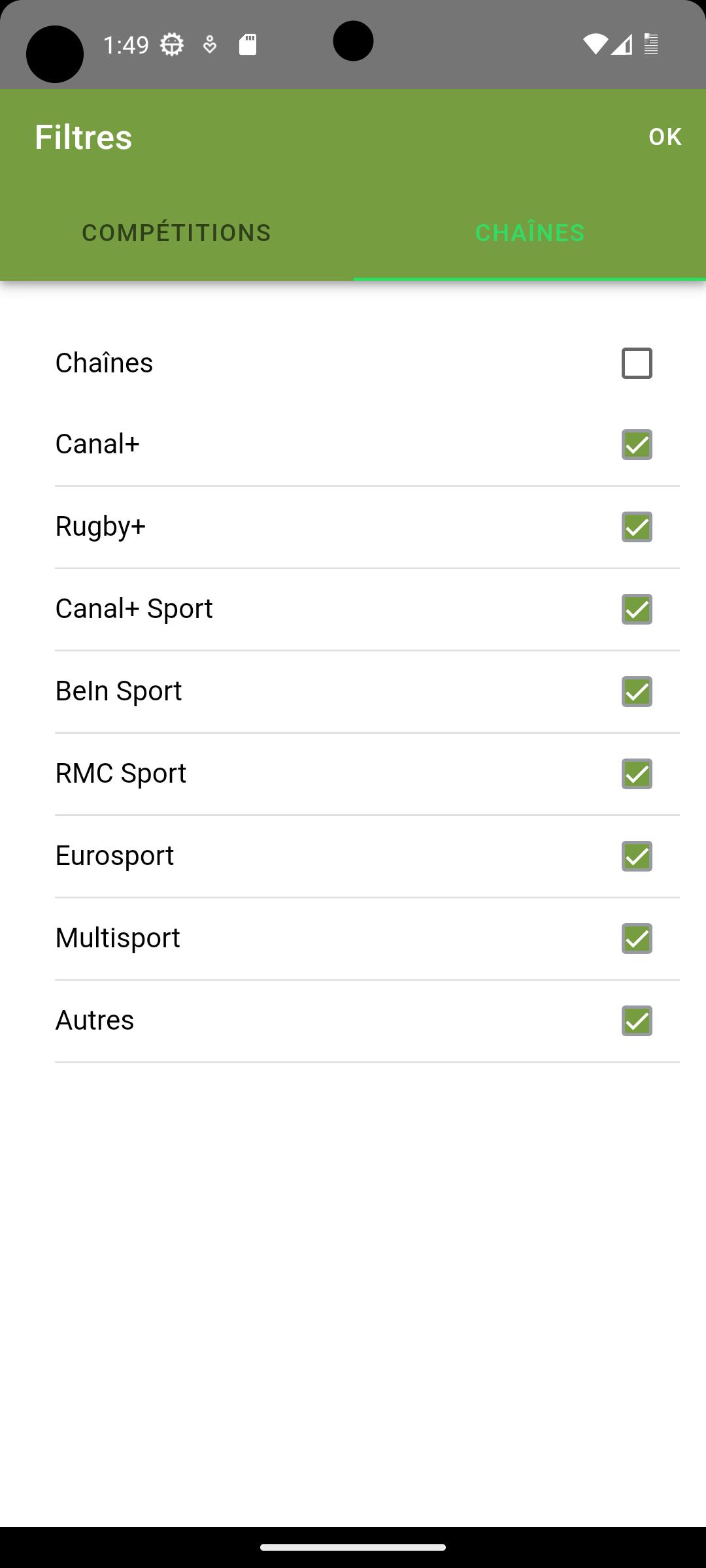
Task: Tap the SD card status bar icon
Action: tap(248, 44)
